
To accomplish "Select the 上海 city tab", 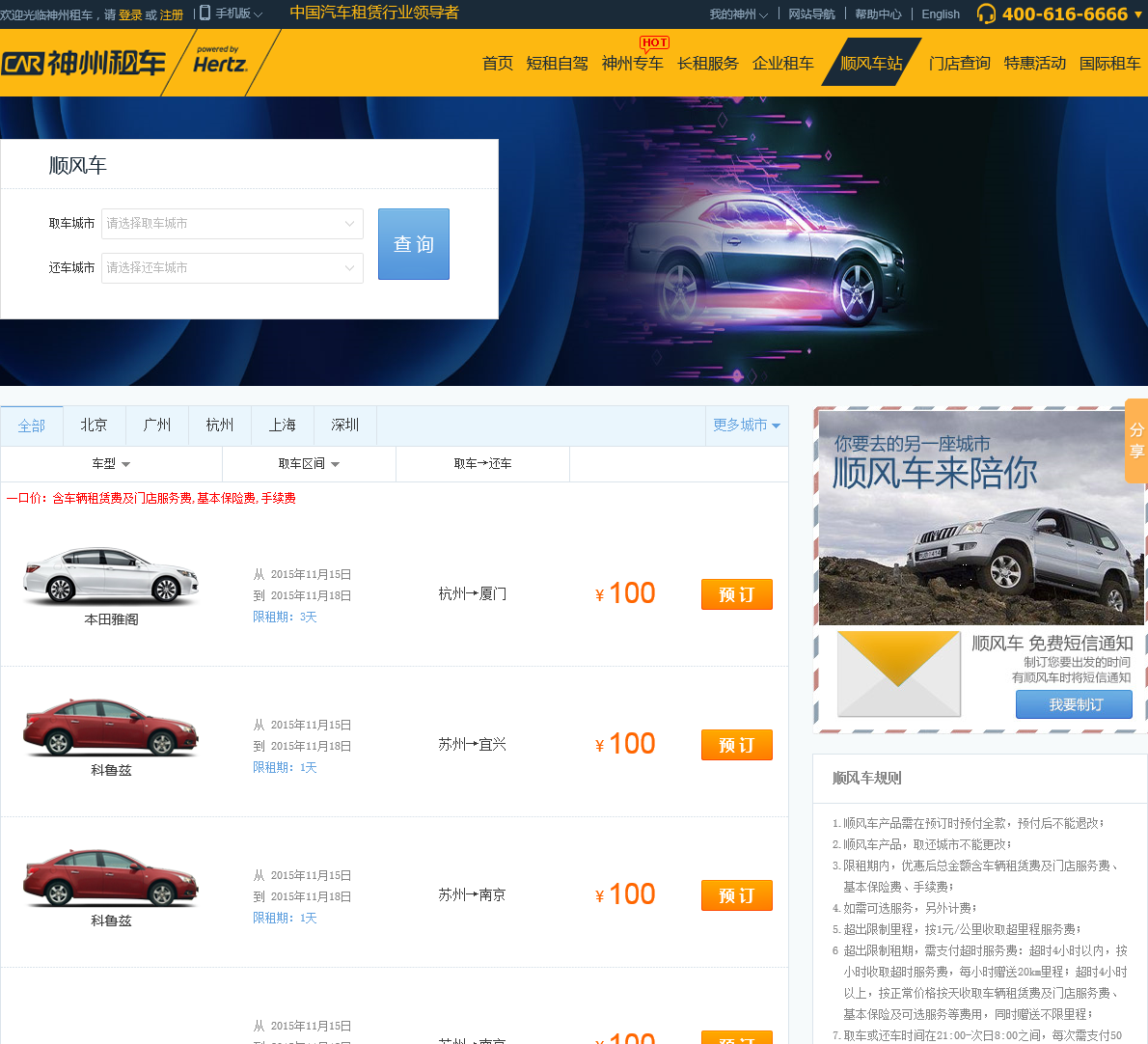I will [x=283, y=426].
